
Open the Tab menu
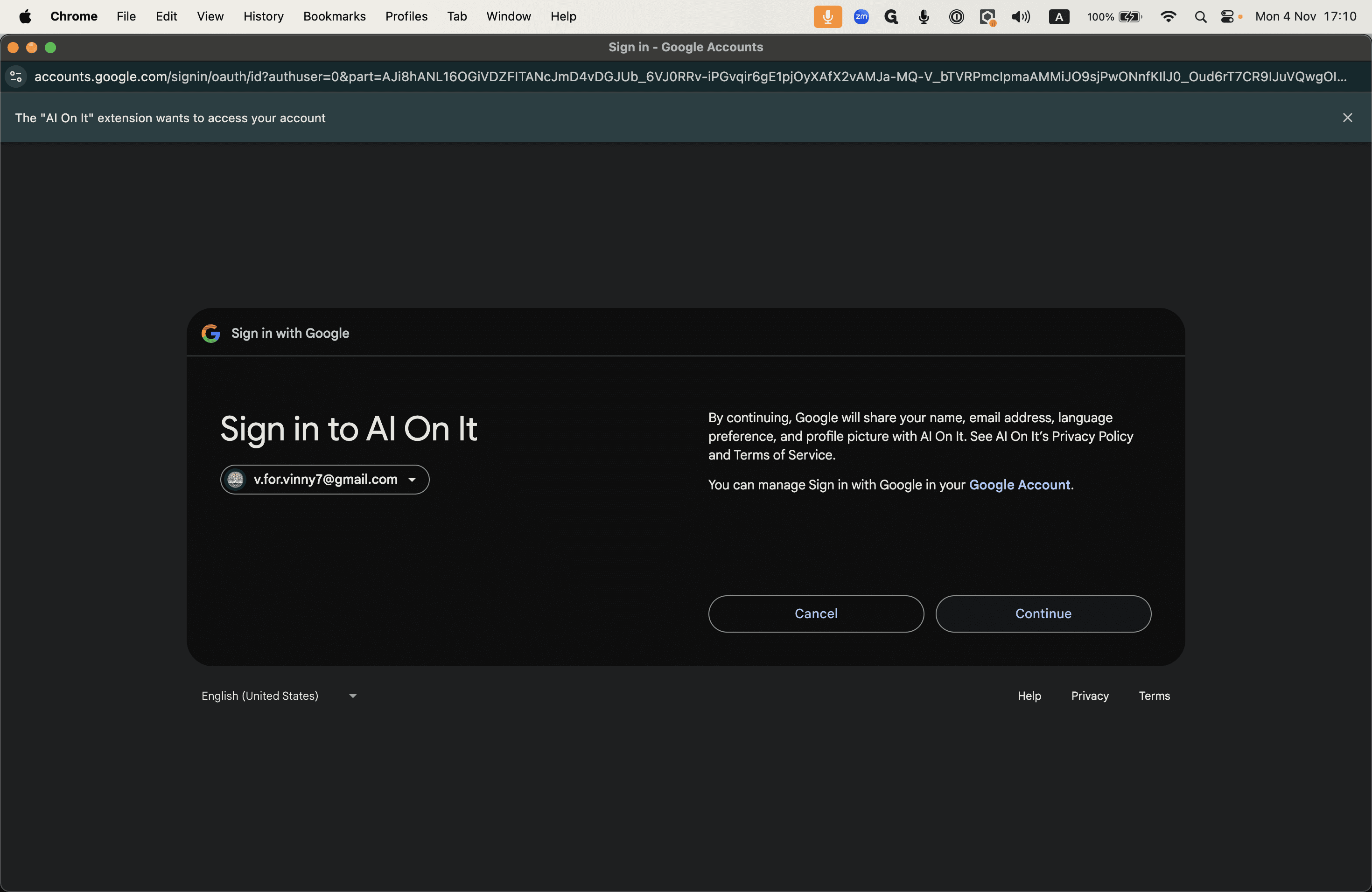tap(456, 16)
